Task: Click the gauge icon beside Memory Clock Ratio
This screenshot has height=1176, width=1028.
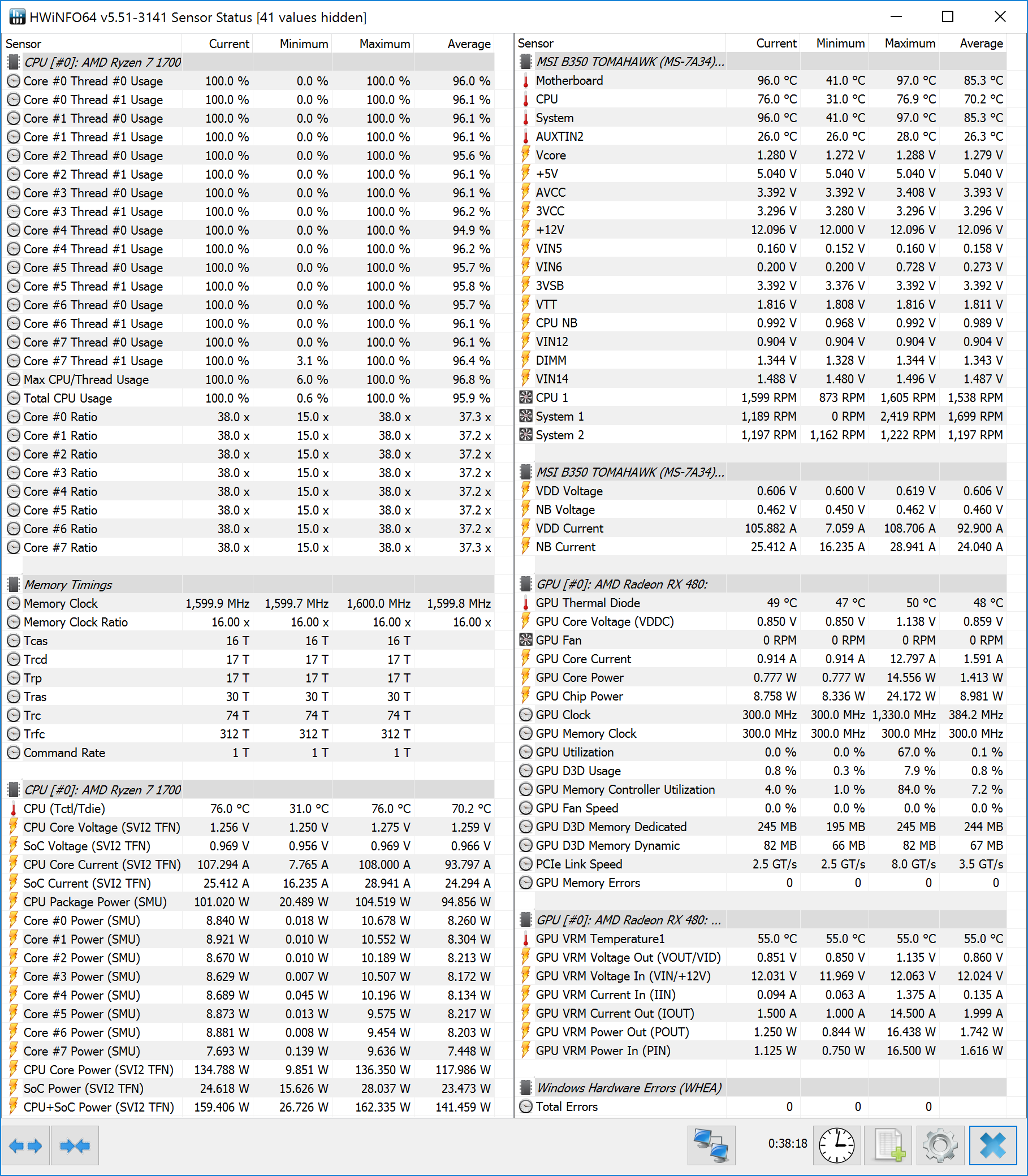Action: (13, 622)
